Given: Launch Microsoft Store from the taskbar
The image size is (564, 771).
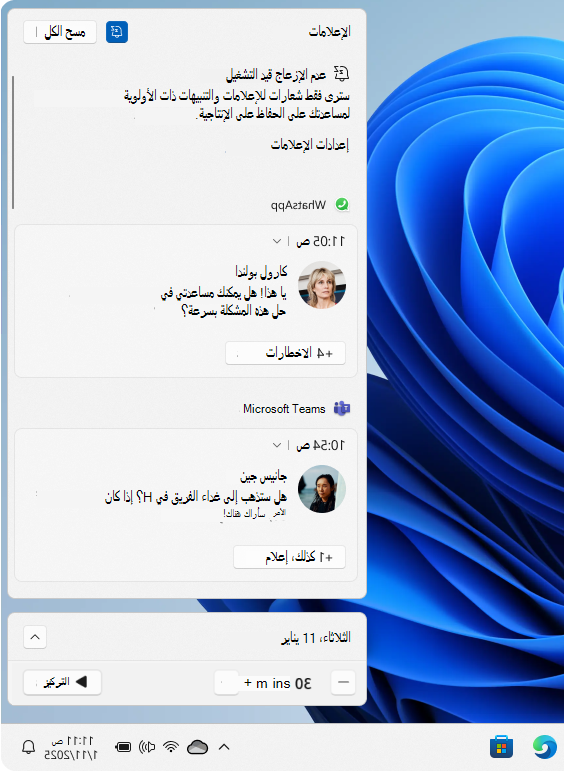Looking at the screenshot, I should click(x=502, y=747).
